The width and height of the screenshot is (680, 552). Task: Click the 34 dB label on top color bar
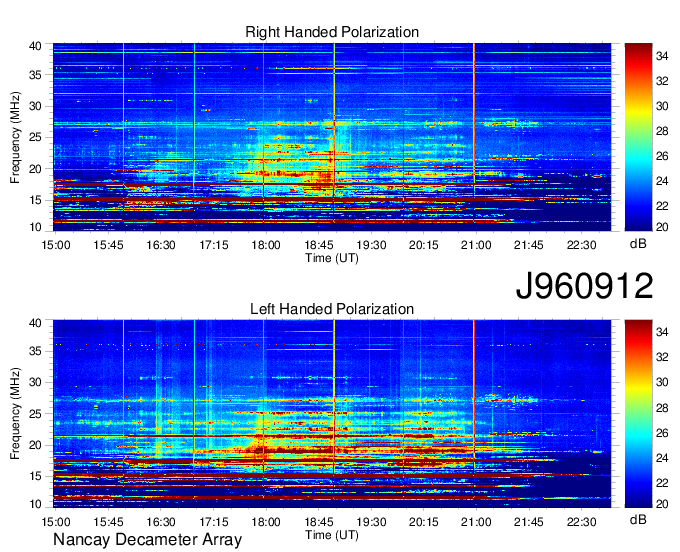662,56
